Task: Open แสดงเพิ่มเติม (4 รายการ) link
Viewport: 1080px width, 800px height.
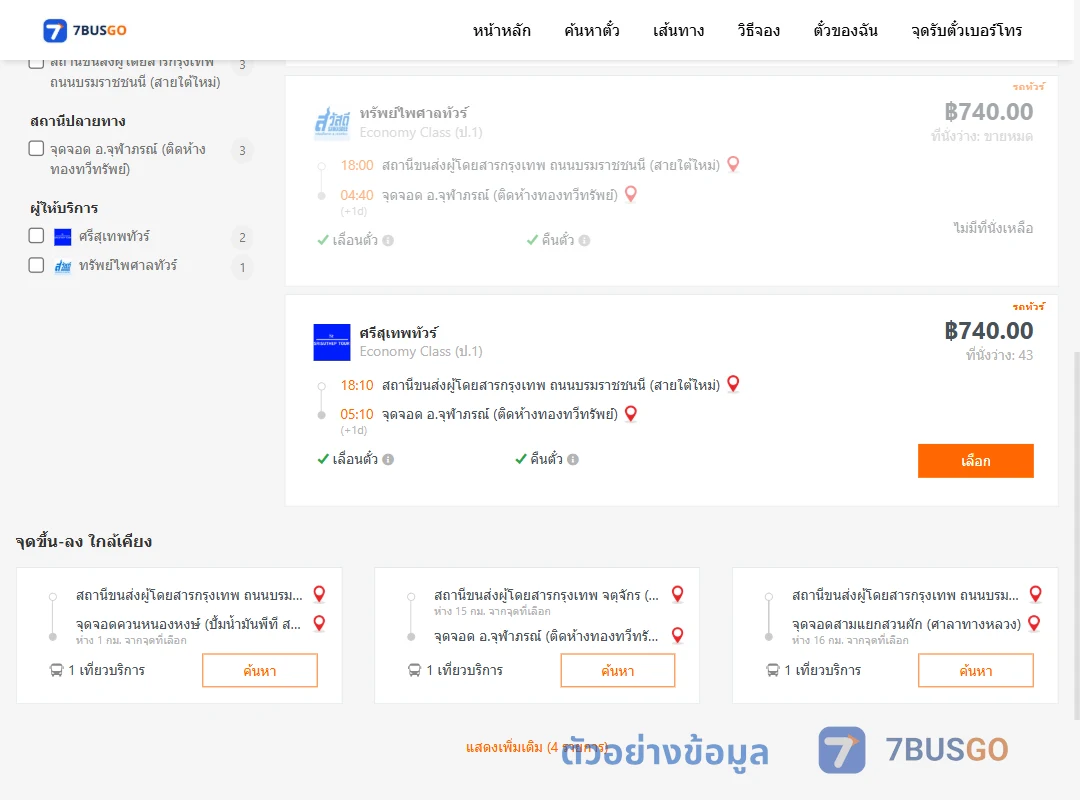Action: pyautogui.click(x=537, y=747)
